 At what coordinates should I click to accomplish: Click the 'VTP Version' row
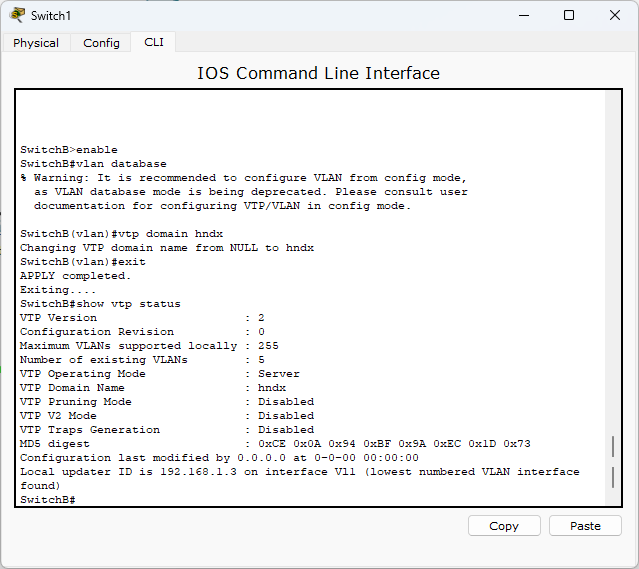pyautogui.click(x=142, y=318)
